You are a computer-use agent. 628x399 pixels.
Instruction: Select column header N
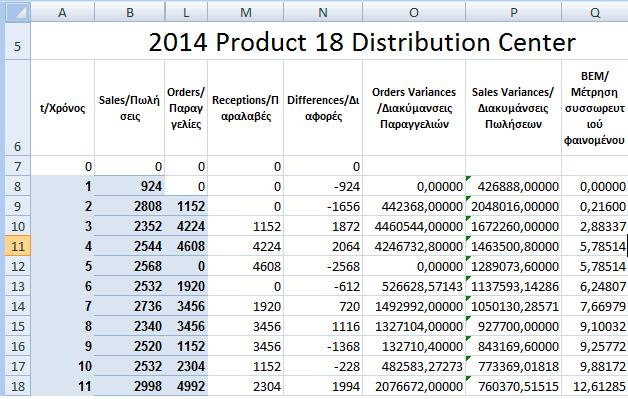coord(323,12)
